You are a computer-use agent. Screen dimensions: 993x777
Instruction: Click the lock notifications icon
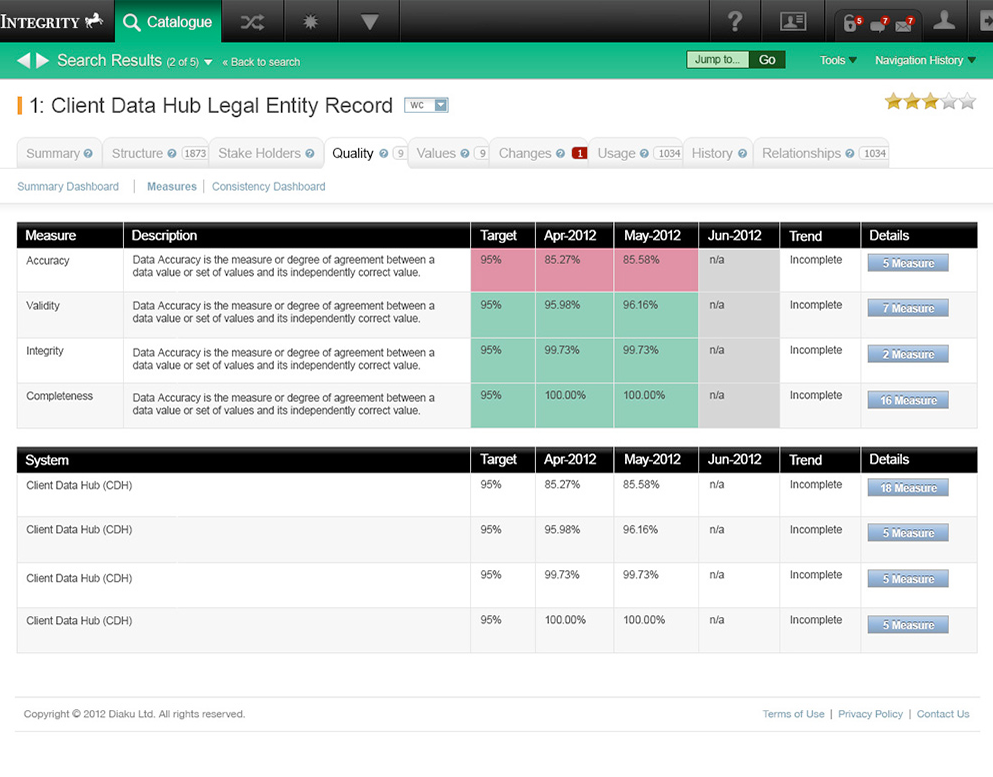(x=852, y=23)
